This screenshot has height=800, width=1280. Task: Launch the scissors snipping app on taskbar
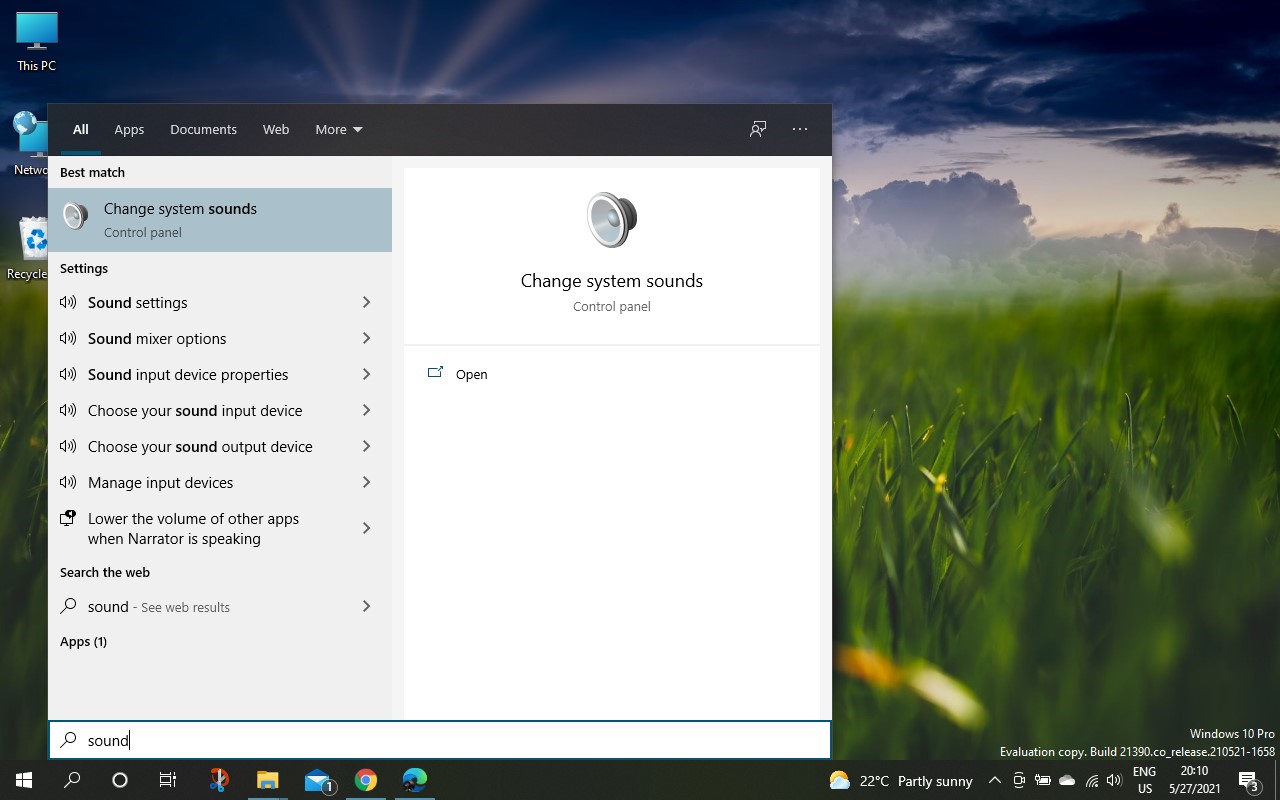pyautogui.click(x=219, y=780)
